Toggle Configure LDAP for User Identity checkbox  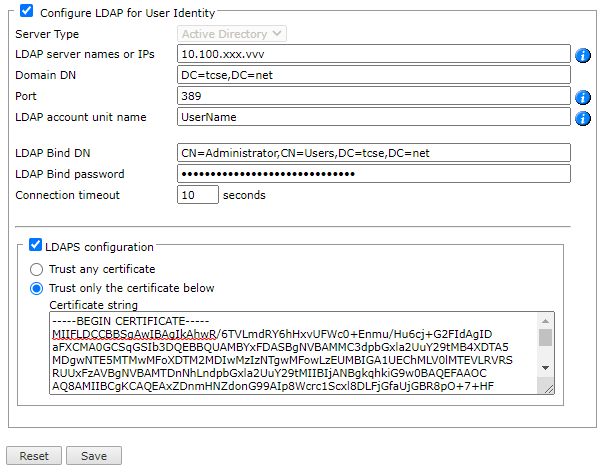point(25,13)
